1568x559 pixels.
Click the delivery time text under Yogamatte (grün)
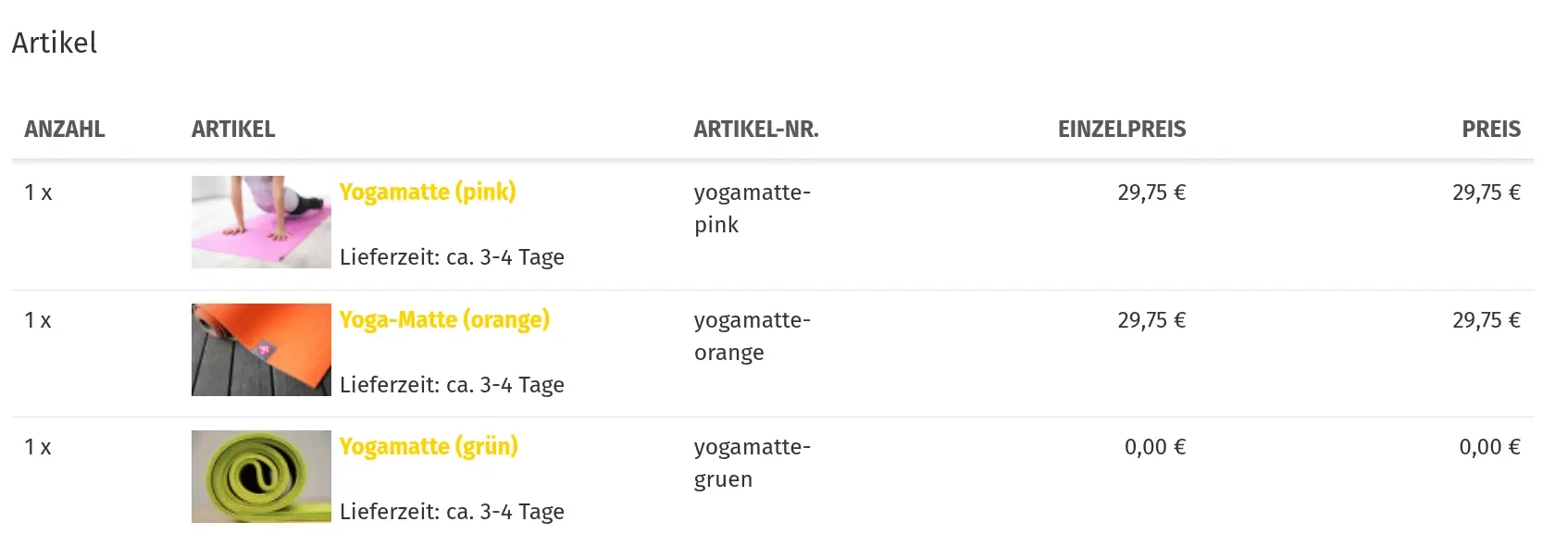(x=452, y=512)
